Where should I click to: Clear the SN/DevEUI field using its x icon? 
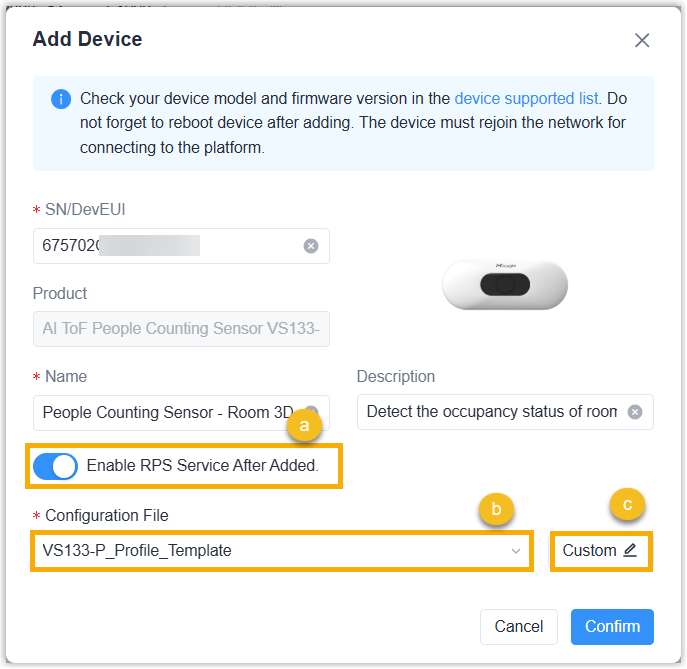point(311,246)
